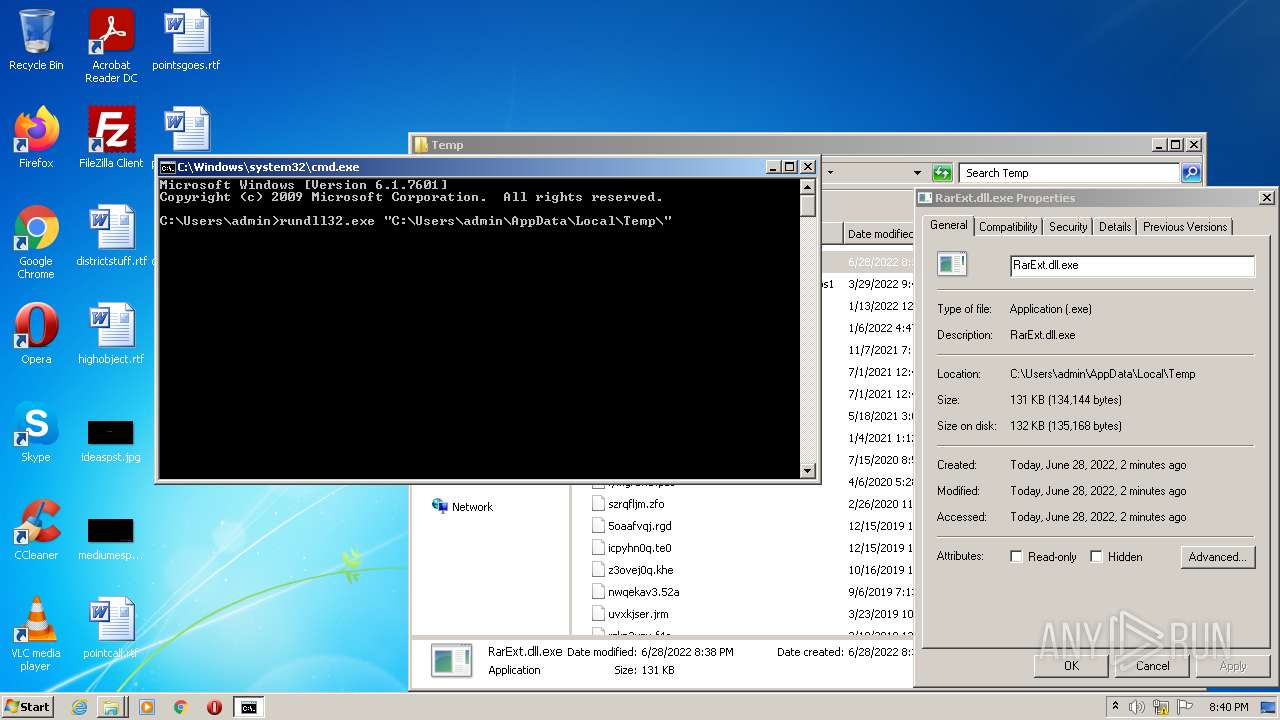Click the refresh icon in Temp window
The width and height of the screenshot is (1280, 720).
(x=941, y=173)
